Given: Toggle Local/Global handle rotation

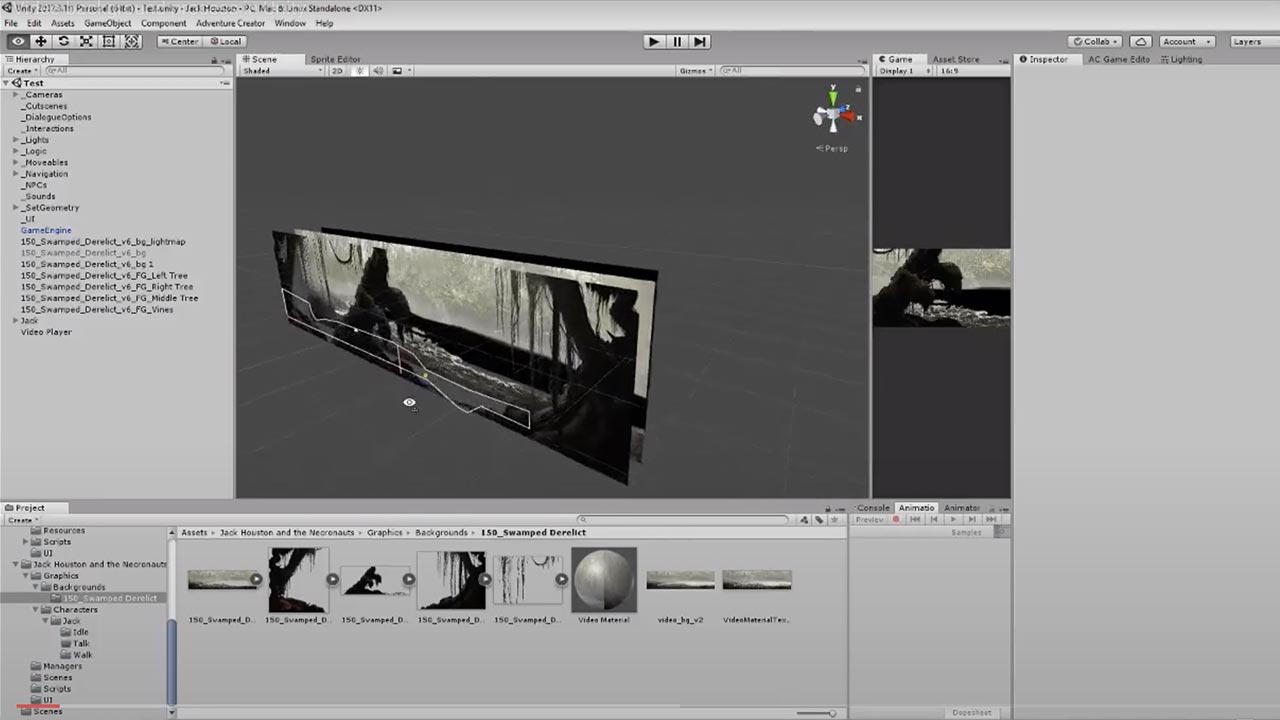Looking at the screenshot, I should [x=226, y=41].
